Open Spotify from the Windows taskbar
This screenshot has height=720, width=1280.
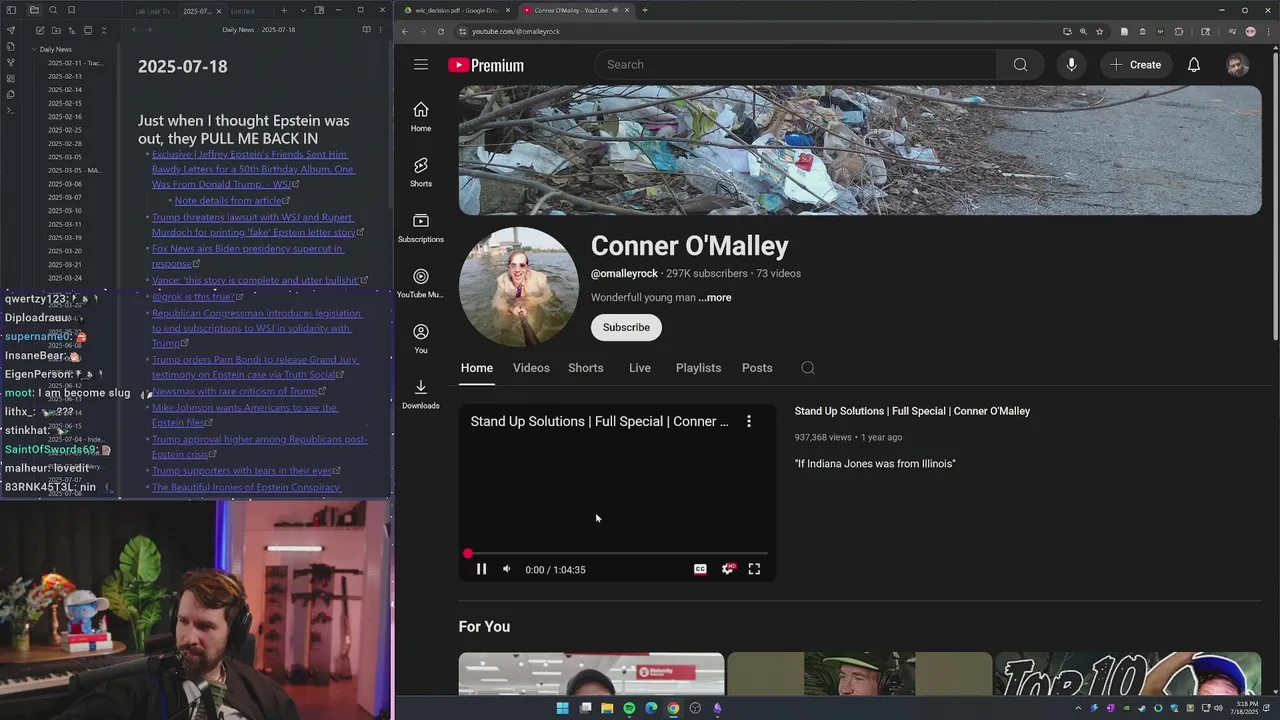click(629, 708)
